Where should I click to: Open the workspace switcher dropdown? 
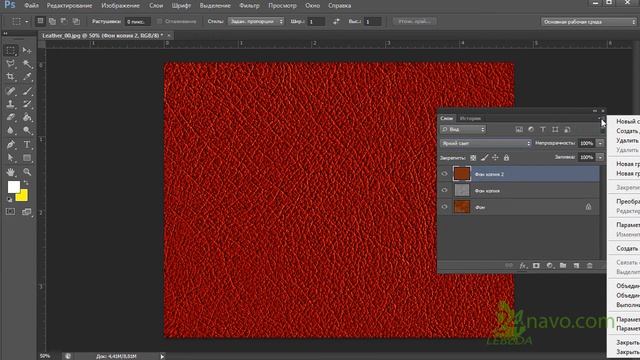(589, 22)
